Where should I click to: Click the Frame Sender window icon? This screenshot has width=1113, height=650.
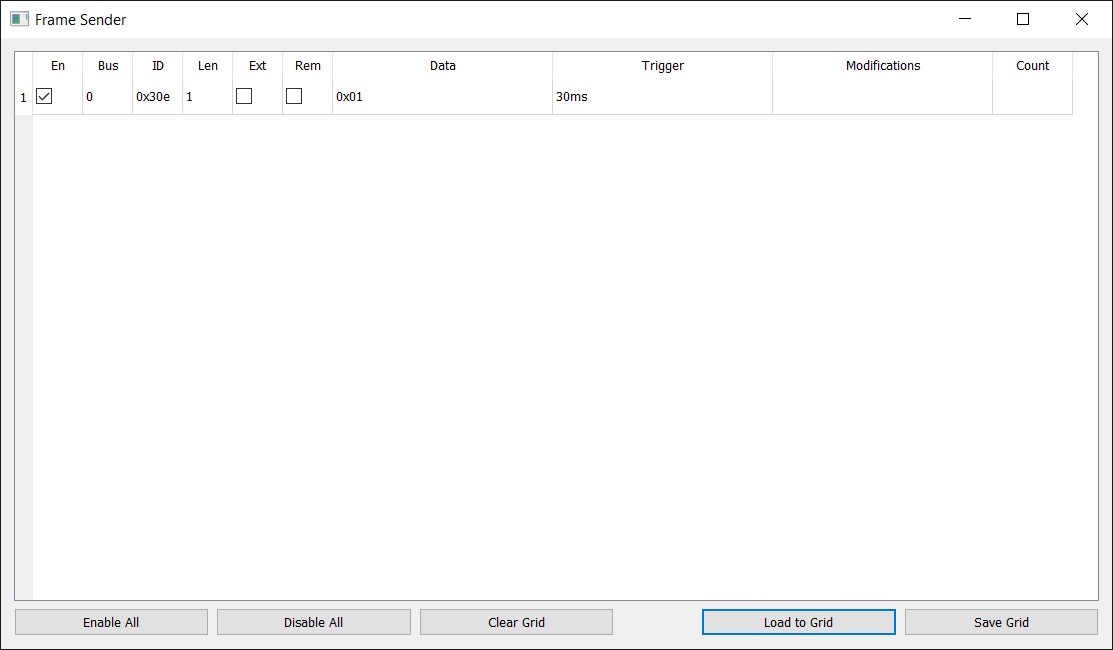coord(19,19)
